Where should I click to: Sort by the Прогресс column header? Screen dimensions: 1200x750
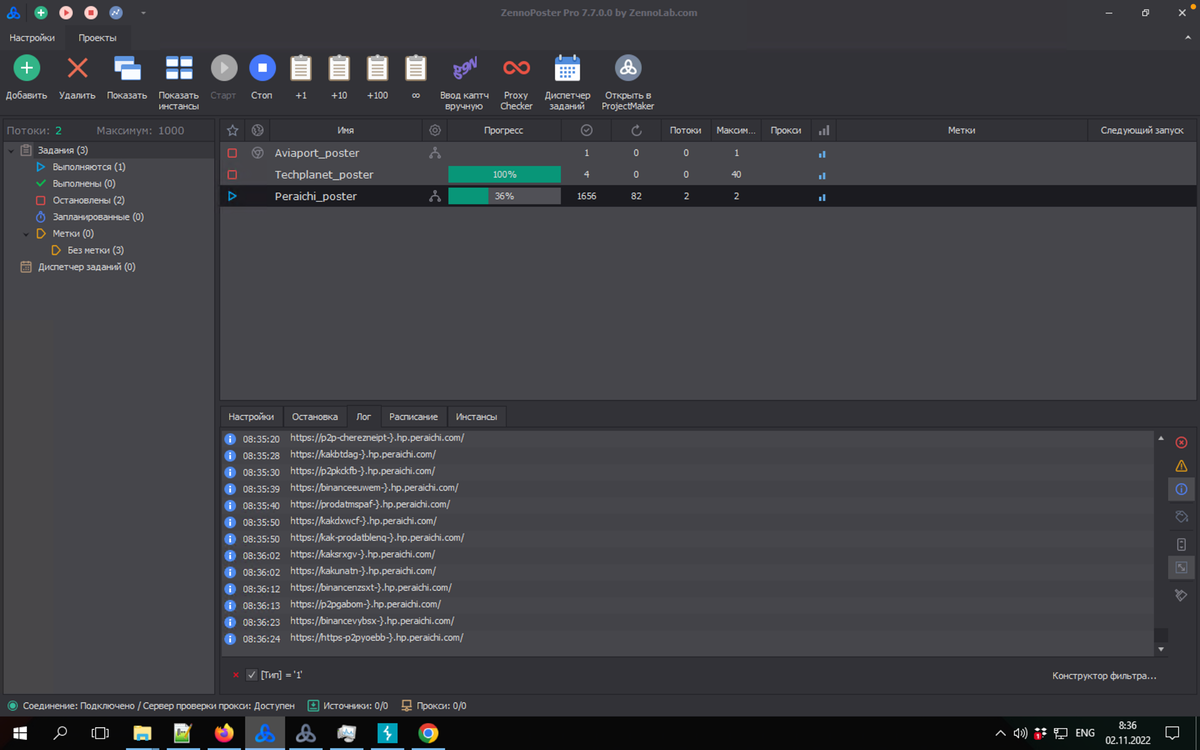(x=503, y=130)
